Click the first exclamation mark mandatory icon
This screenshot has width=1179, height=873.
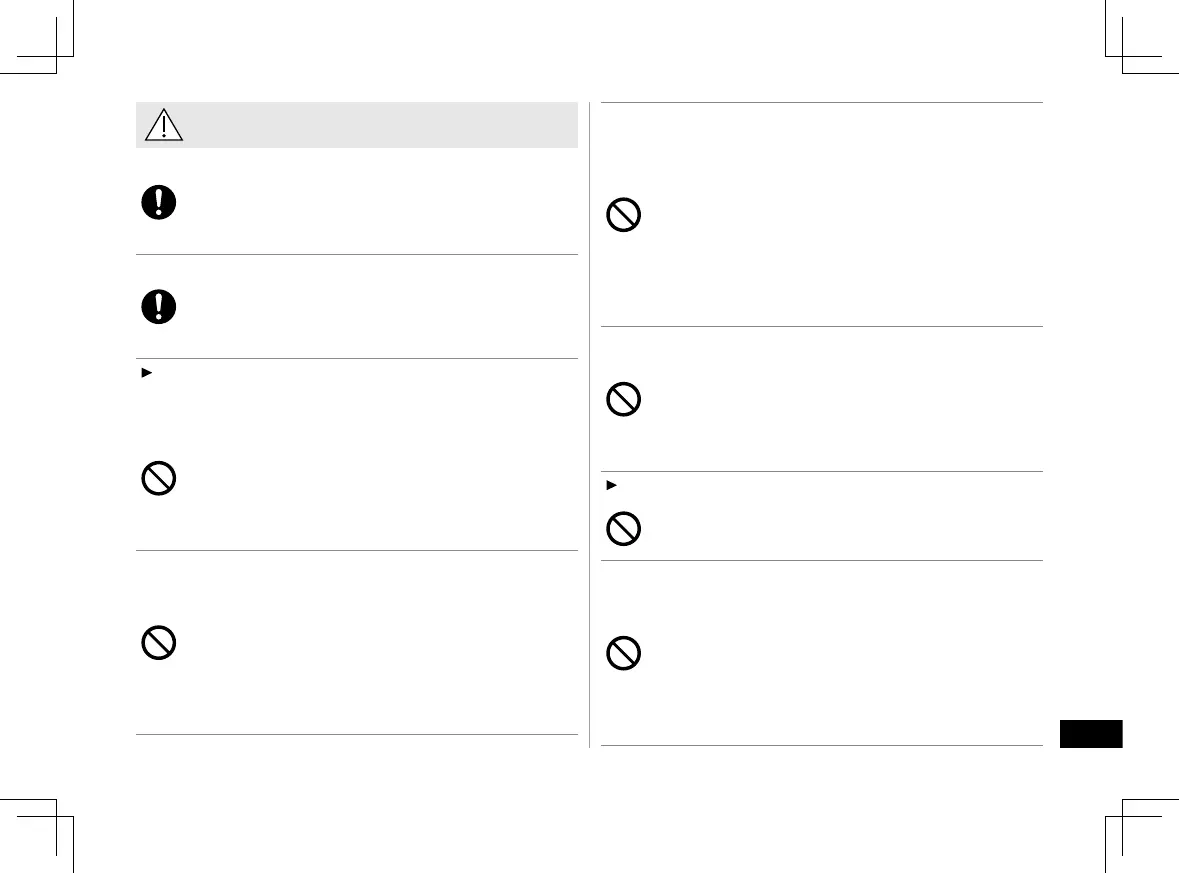coord(158,203)
